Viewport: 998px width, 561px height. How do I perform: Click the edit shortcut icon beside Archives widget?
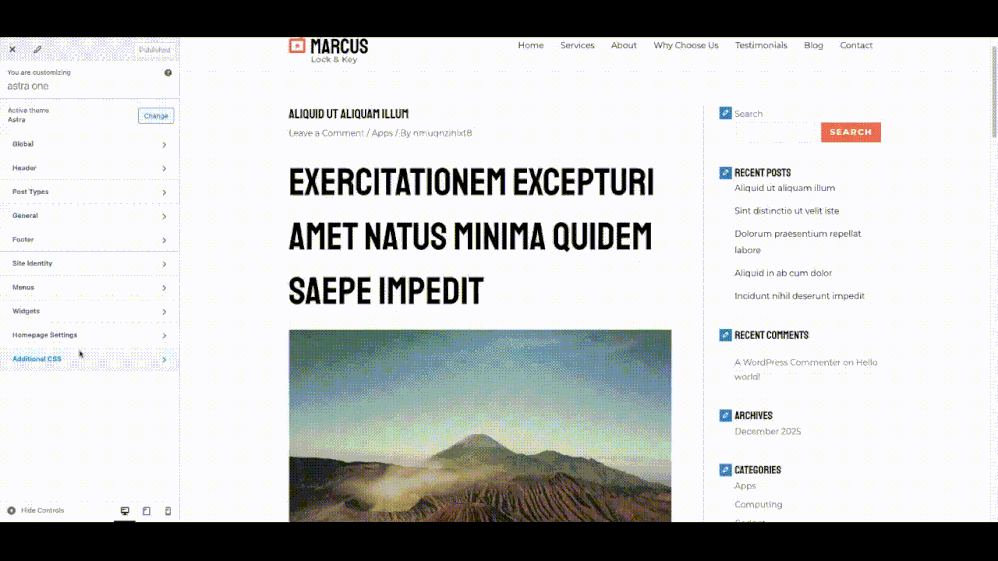click(725, 415)
